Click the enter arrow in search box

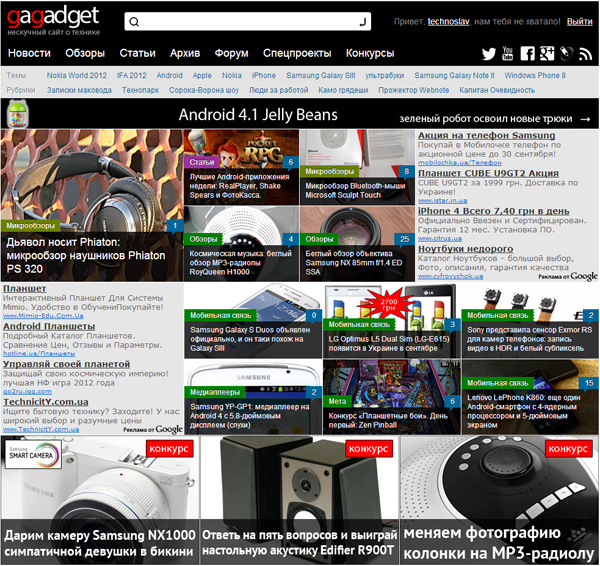363,22
